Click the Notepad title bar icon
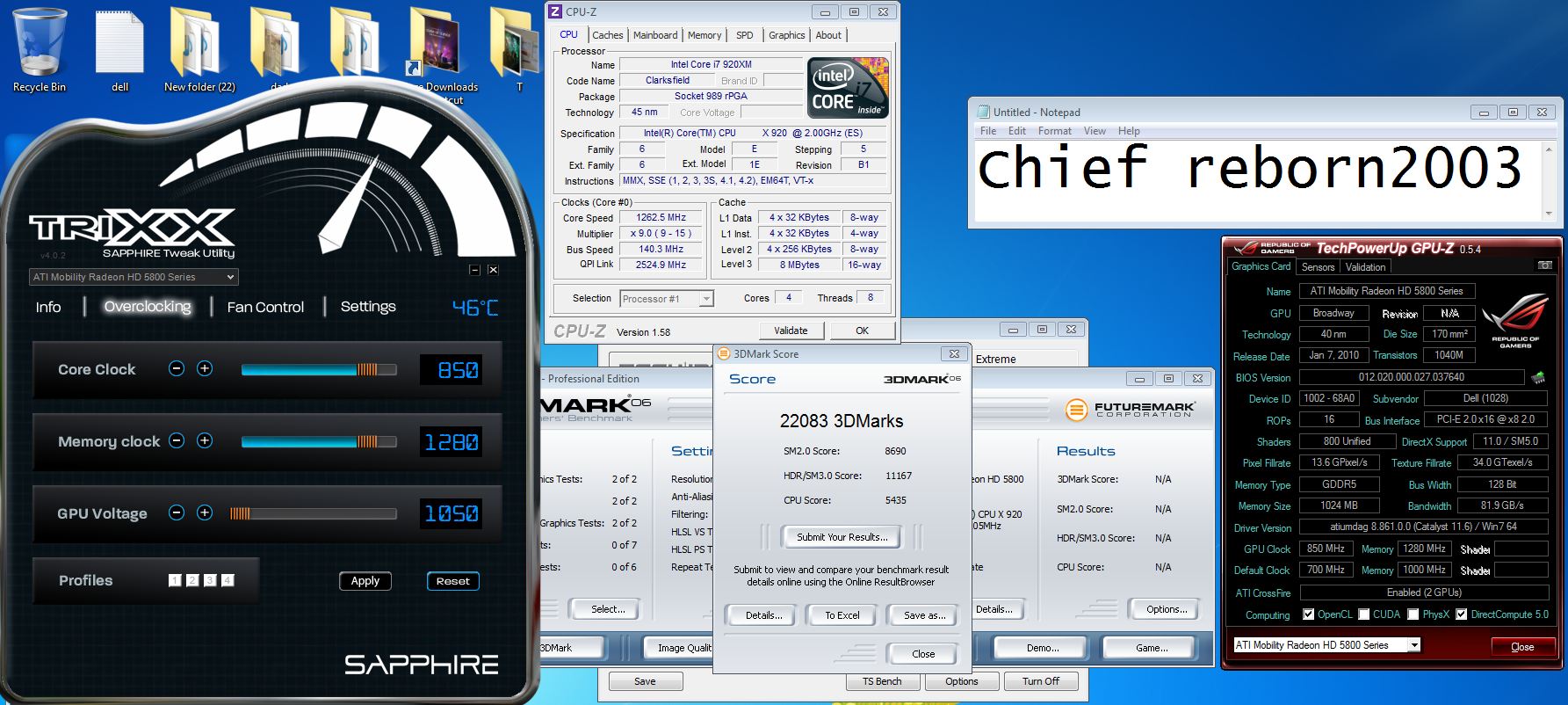1568x705 pixels. pos(983,112)
